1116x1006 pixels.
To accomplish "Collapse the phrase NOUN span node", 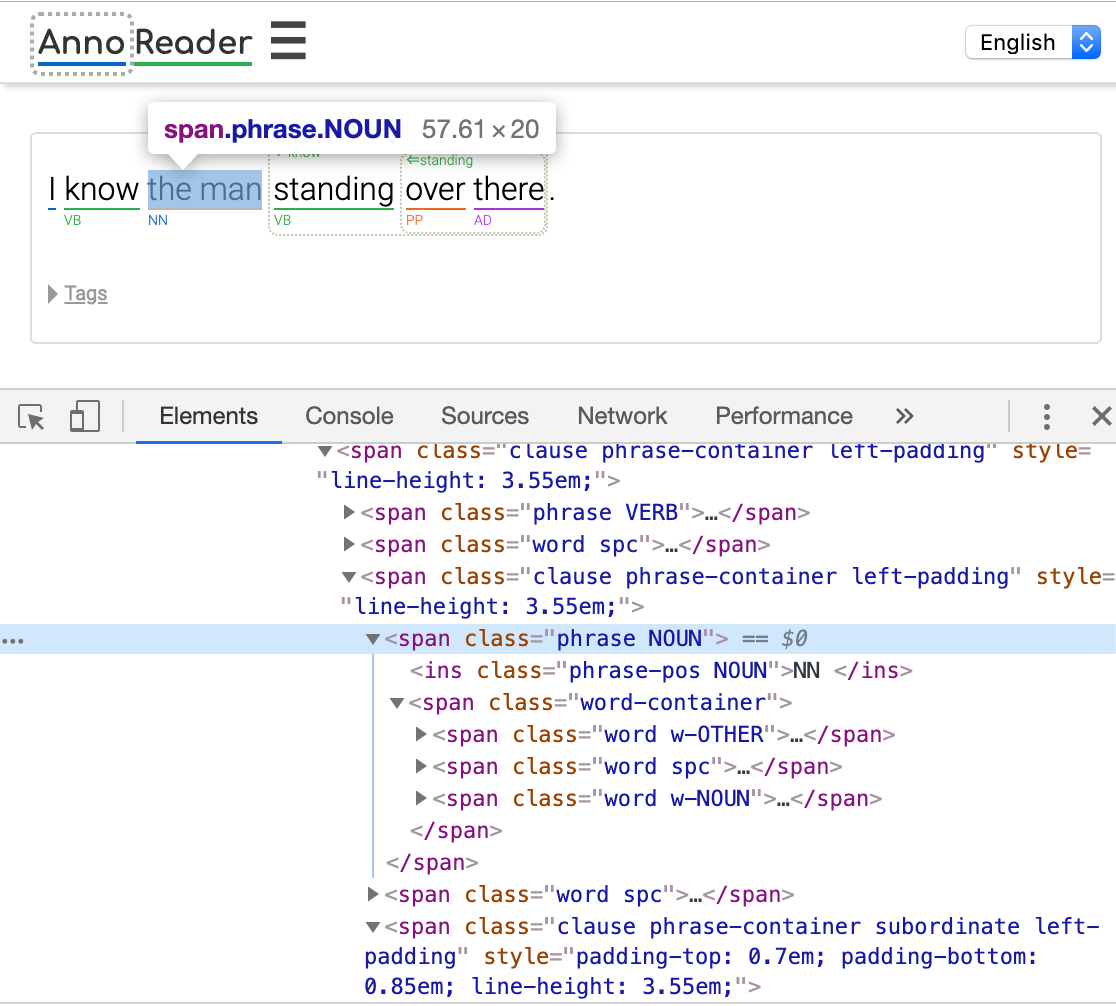I will (x=373, y=639).
